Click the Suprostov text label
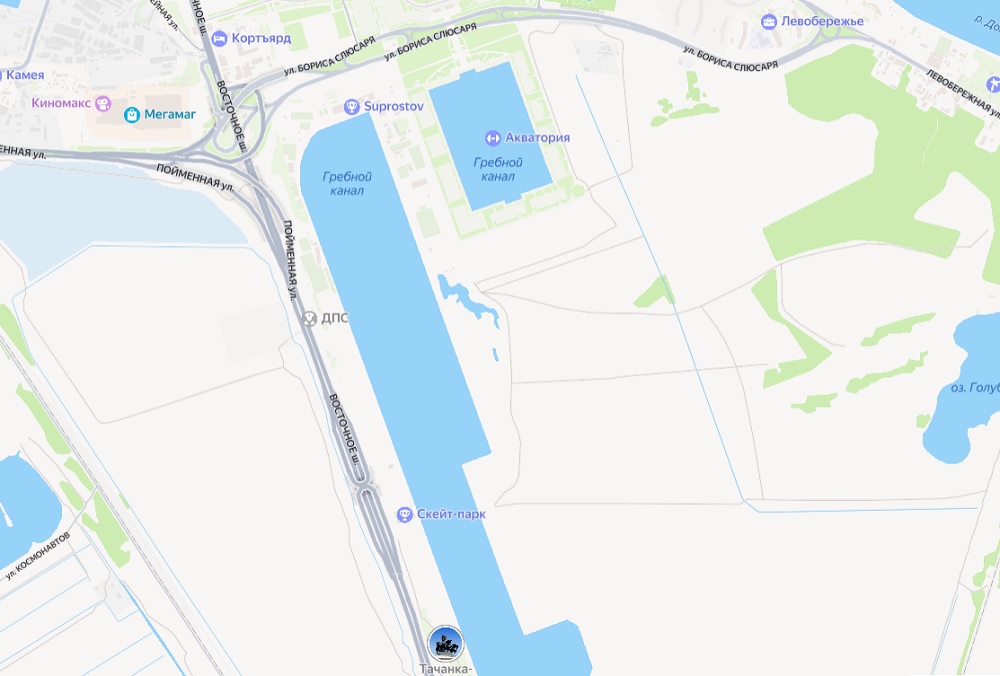 [x=393, y=107]
